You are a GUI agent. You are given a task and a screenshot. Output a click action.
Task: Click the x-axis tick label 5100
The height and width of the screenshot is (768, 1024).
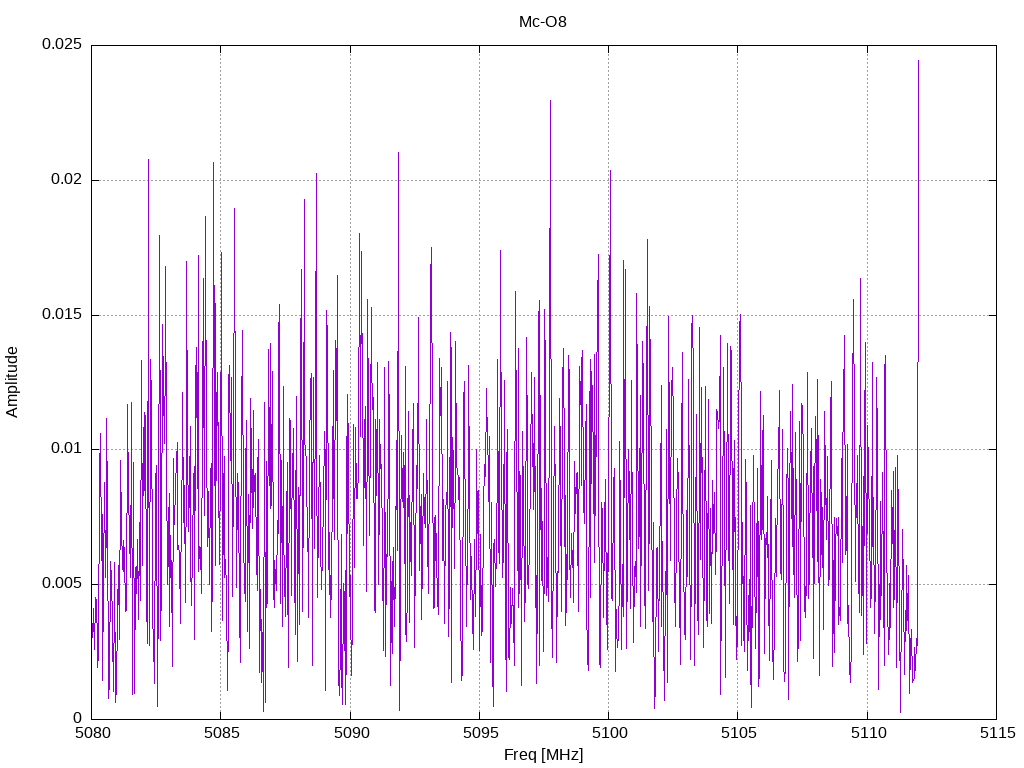(x=609, y=733)
